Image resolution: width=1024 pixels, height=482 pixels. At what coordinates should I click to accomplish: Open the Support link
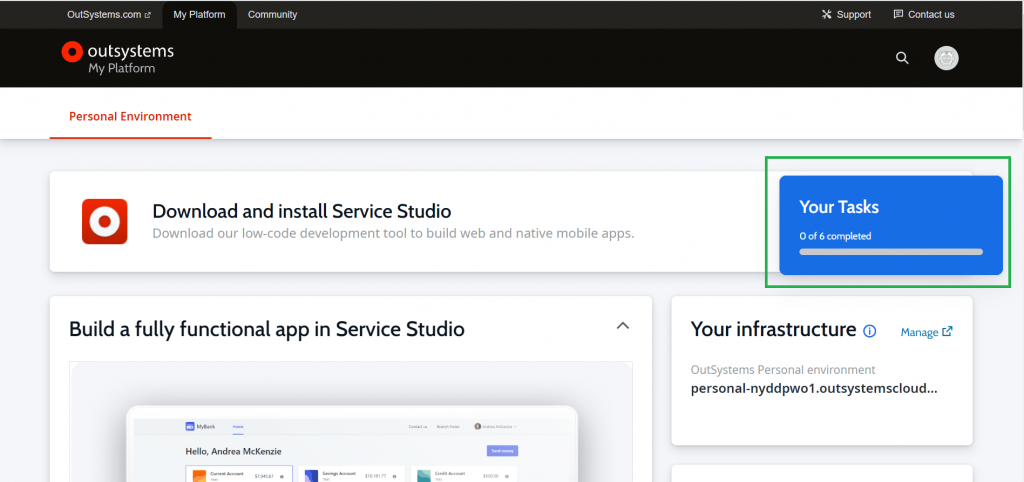pos(846,14)
